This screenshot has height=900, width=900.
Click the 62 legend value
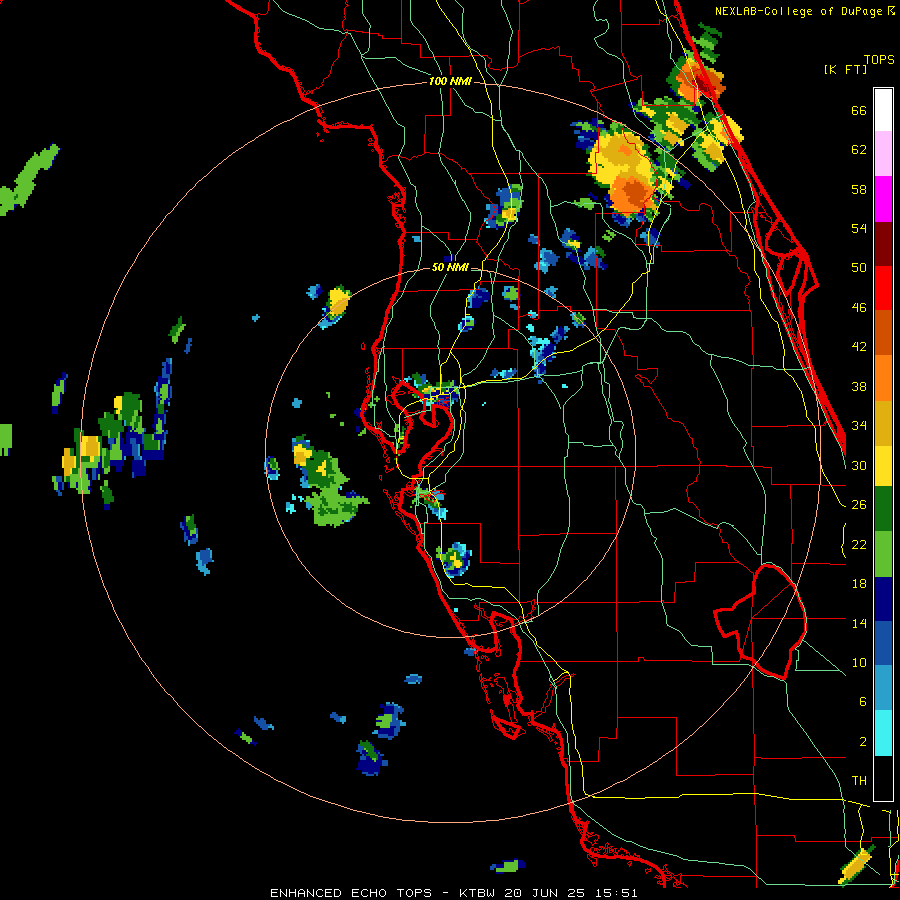pos(859,150)
